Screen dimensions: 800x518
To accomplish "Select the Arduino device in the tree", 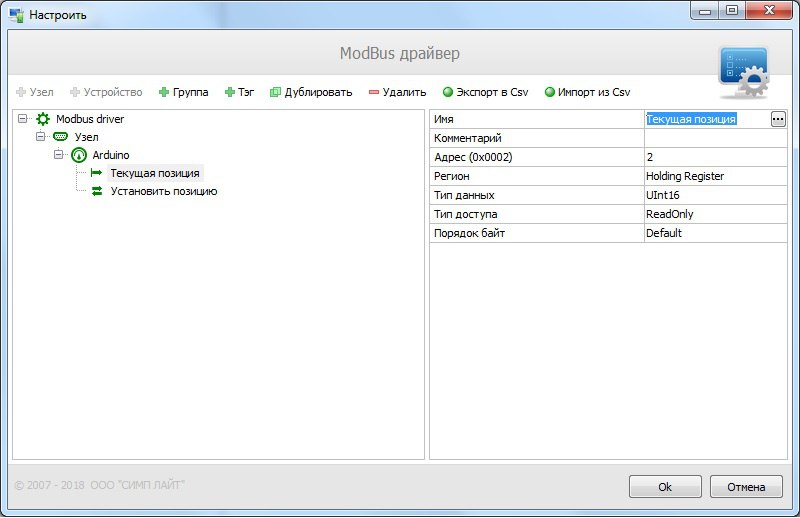I will click(111, 155).
